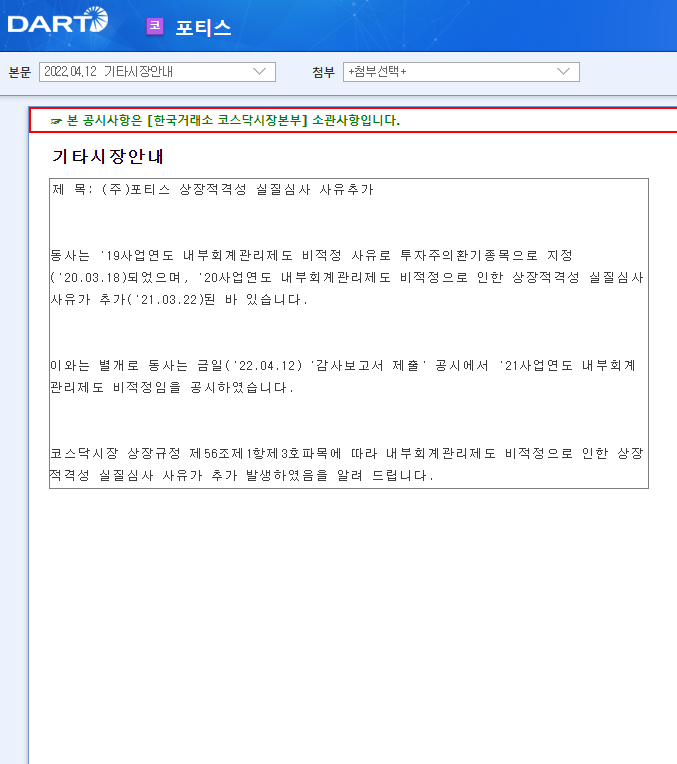Click the final line 적격성 실질심사 사유가 추가
The height and width of the screenshot is (764, 677).
(x=242, y=476)
